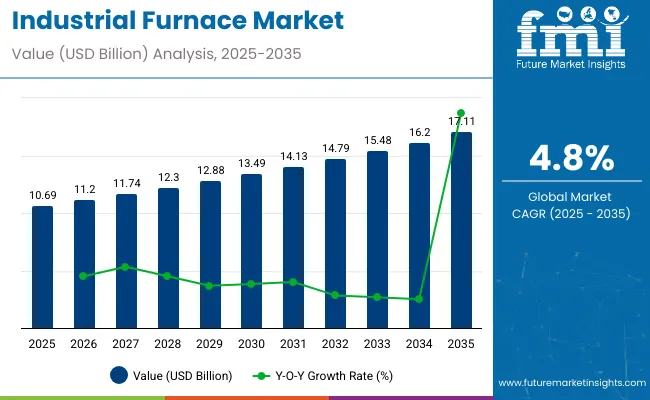Image resolution: width=650 pixels, height=400 pixels.
Task: Click the 14.79 data label
Action: (336, 148)
